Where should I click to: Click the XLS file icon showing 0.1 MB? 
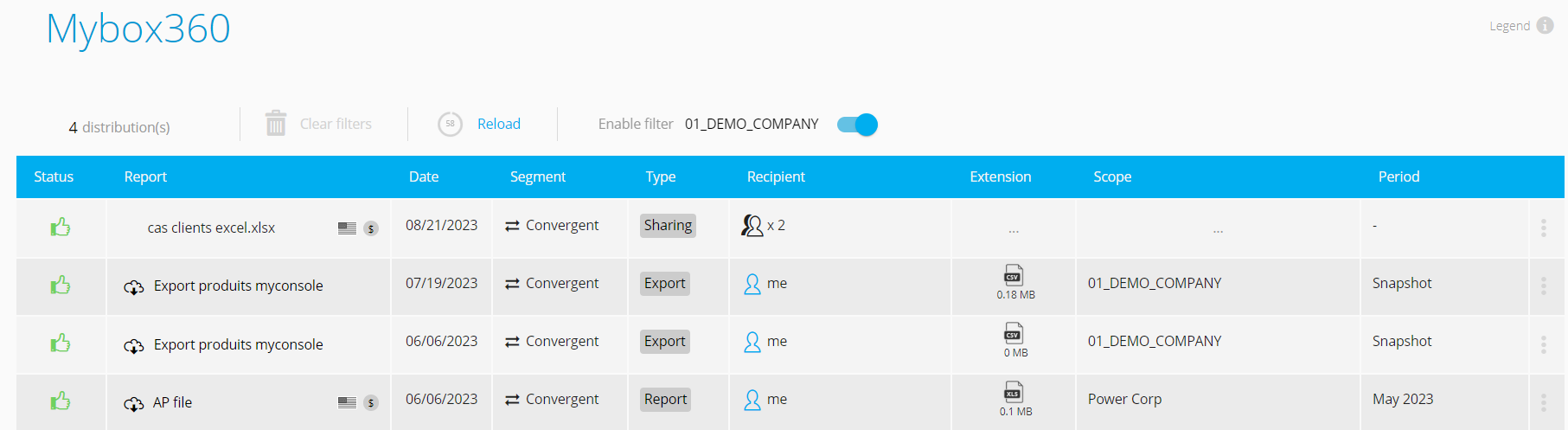(x=1014, y=392)
